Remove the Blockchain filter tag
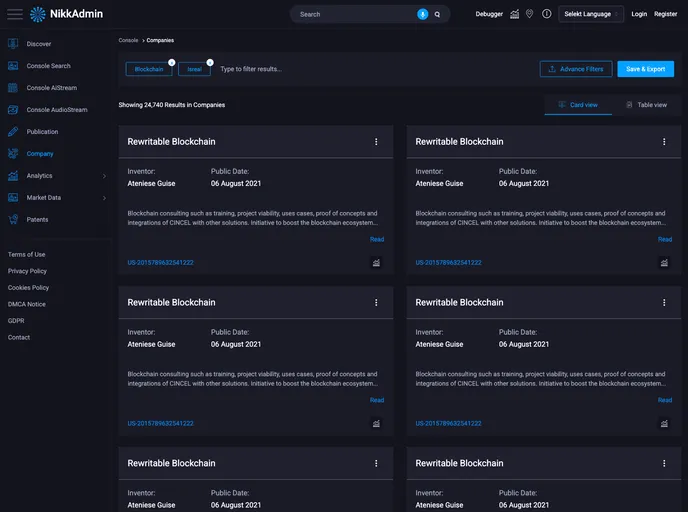 tap(171, 62)
